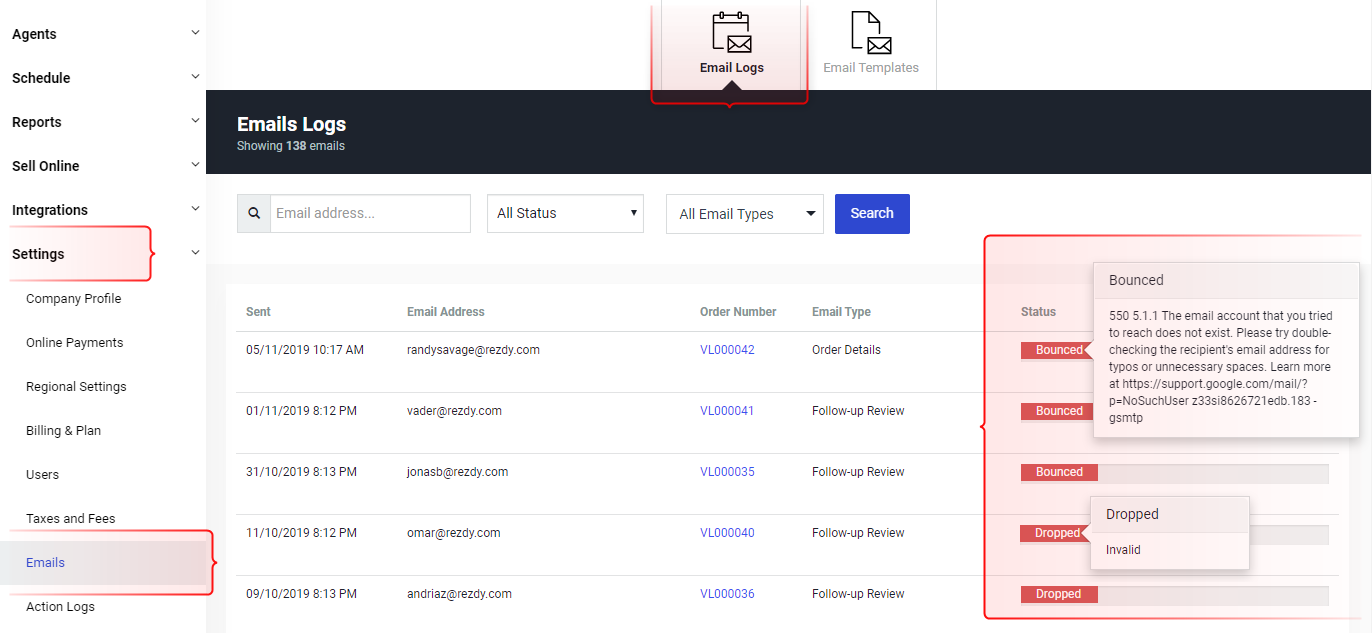Open order VL000040 link
This screenshot has width=1372, height=633.
727,533
